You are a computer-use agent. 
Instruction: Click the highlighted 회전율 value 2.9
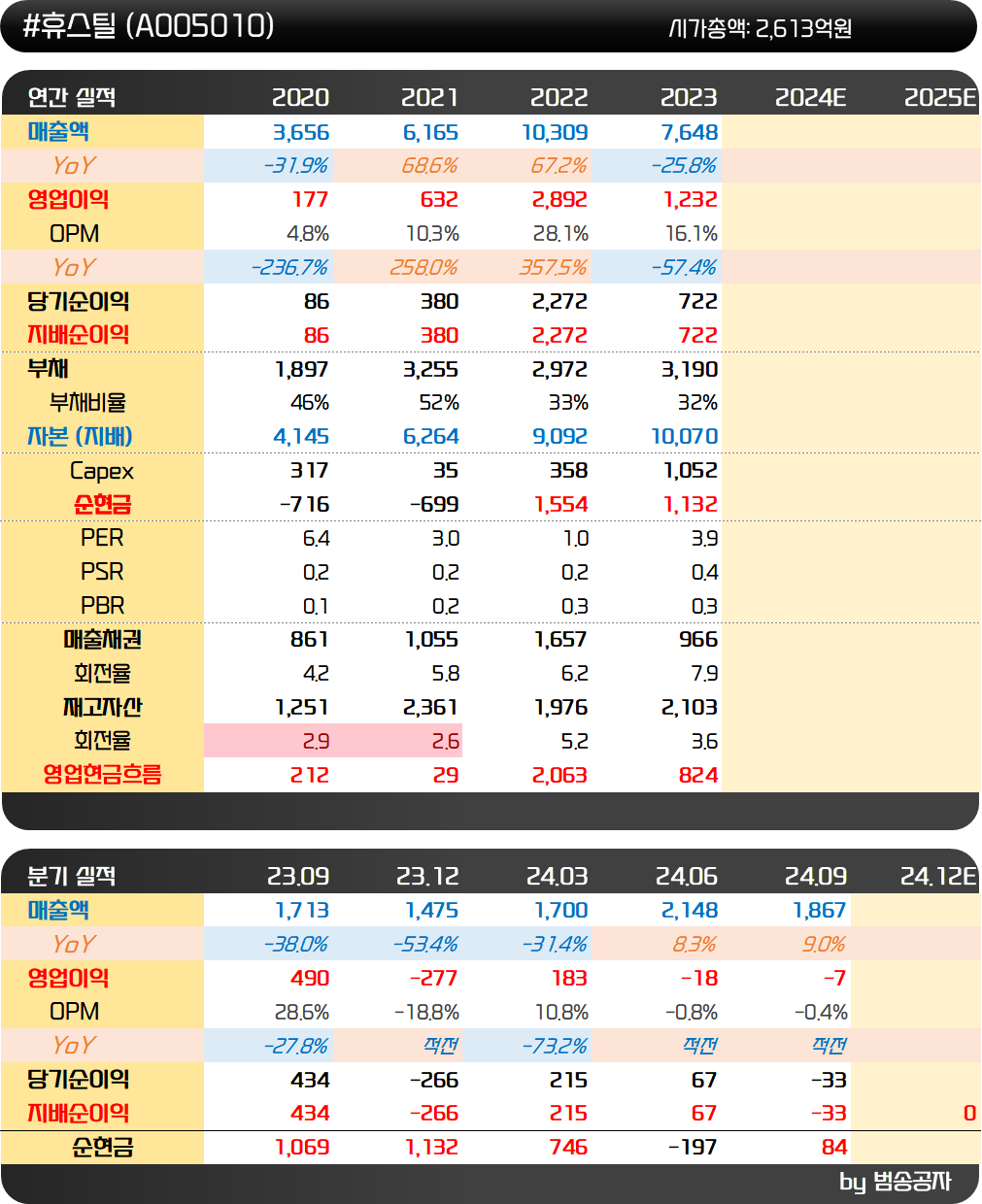316,742
